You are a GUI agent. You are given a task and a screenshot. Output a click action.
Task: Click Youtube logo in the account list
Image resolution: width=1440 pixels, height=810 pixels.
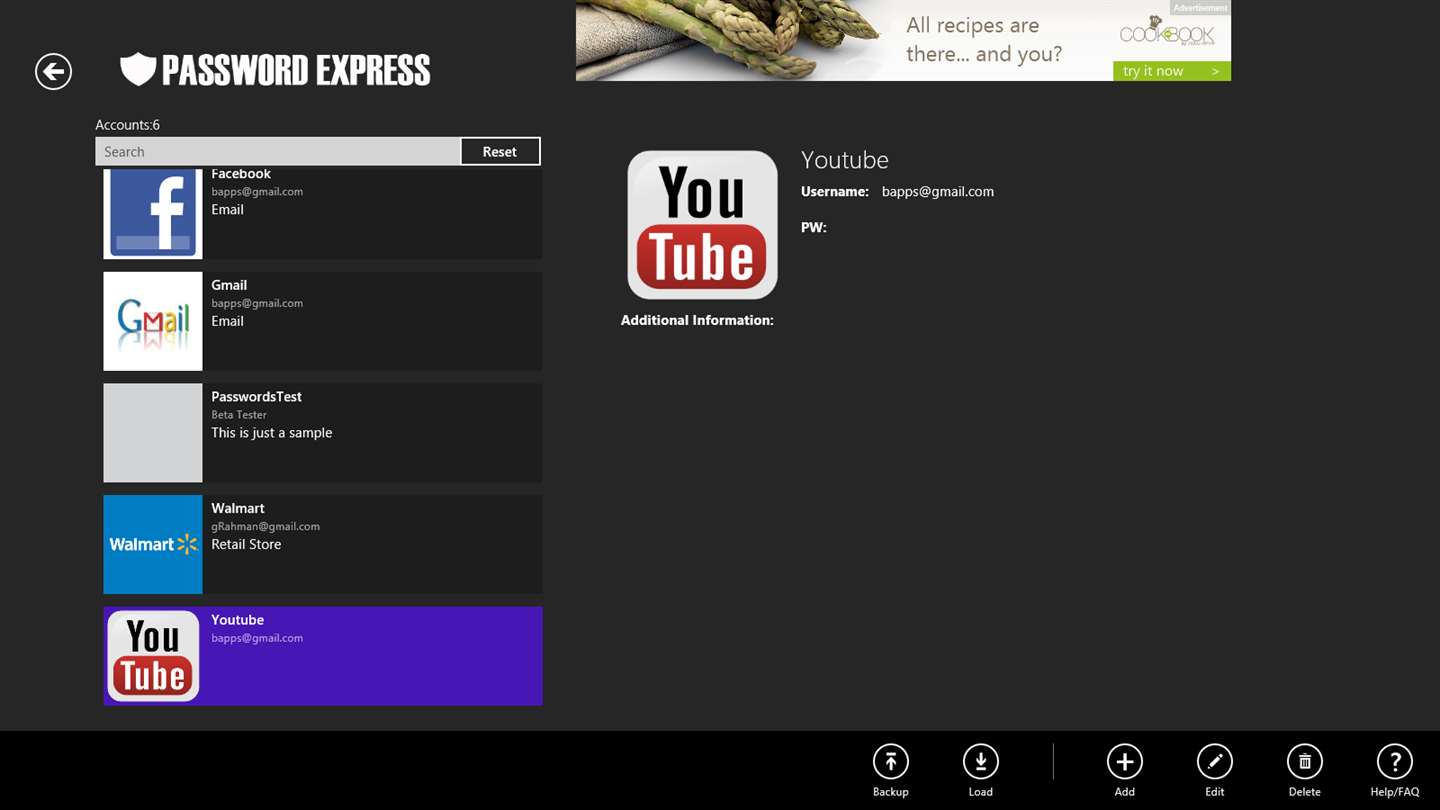[x=153, y=656]
